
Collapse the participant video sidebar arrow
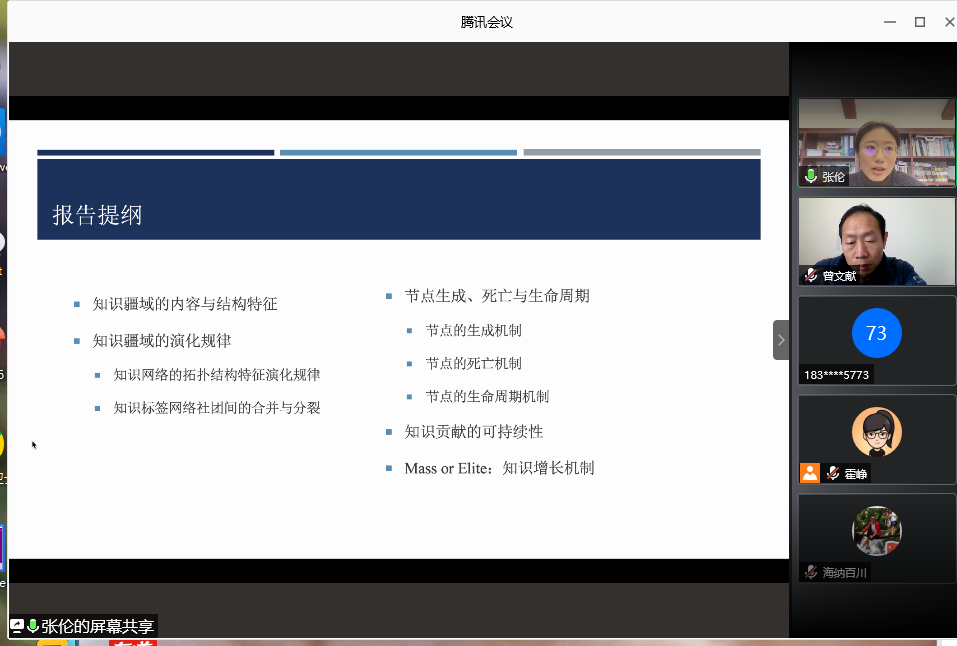point(781,340)
